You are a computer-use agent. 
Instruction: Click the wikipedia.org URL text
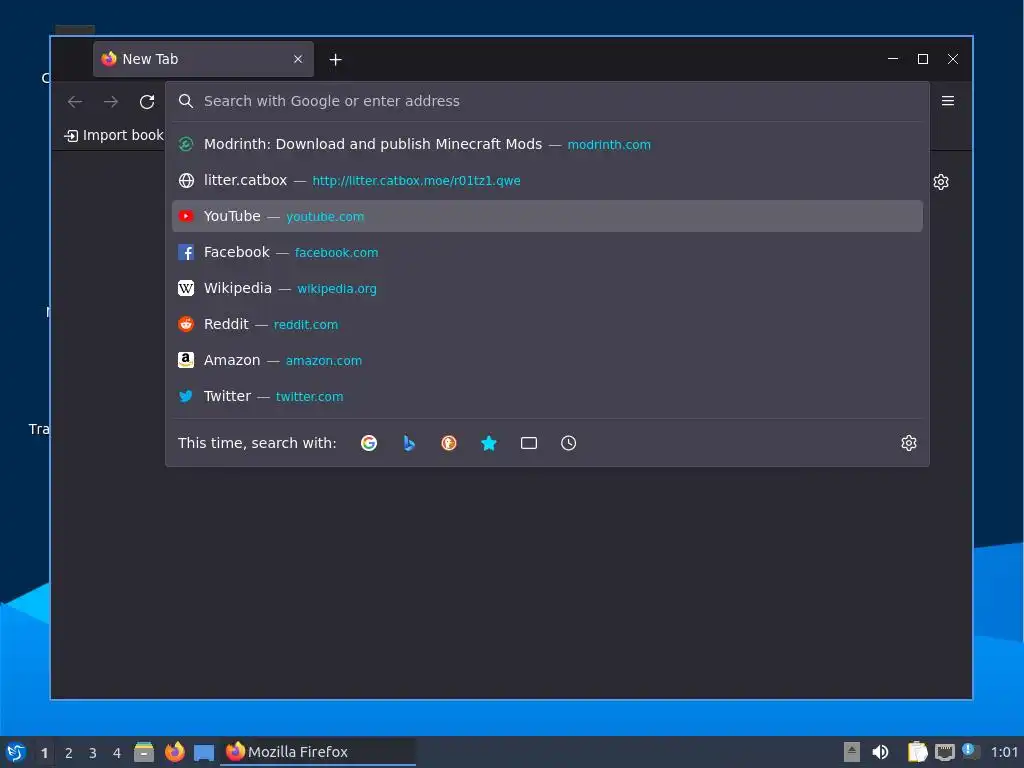pos(336,289)
